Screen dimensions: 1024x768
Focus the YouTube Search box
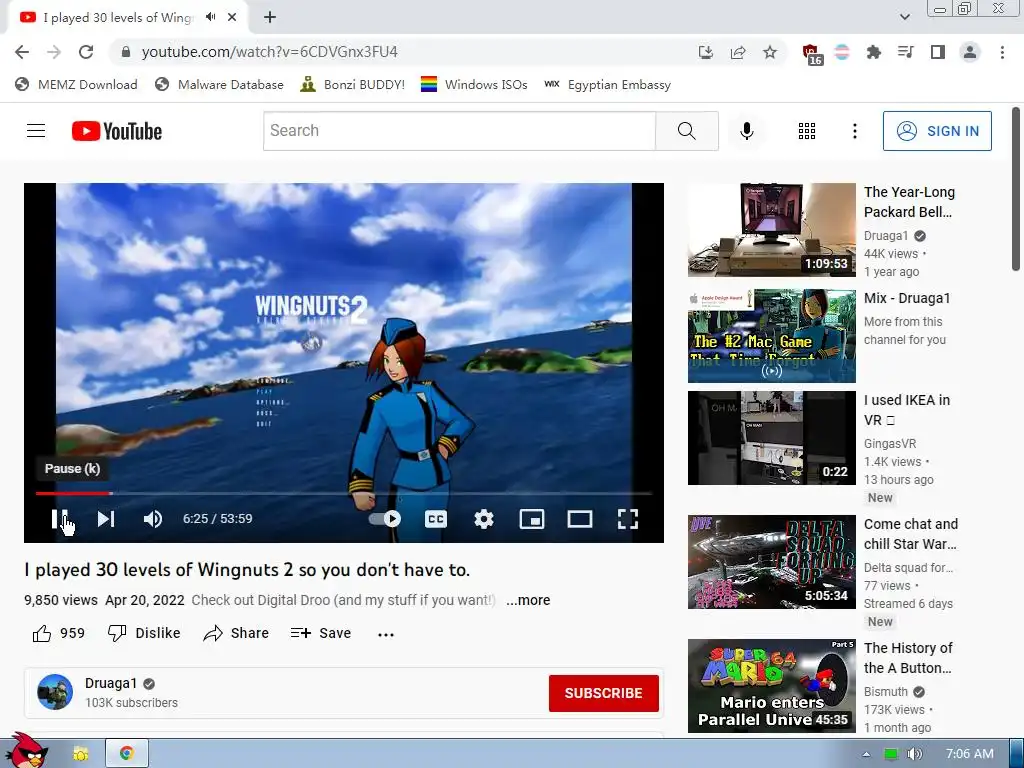[459, 131]
